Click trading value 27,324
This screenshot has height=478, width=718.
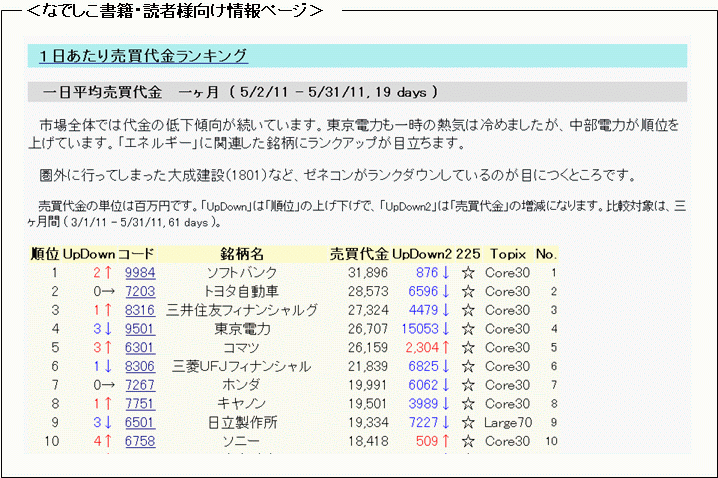368,310
